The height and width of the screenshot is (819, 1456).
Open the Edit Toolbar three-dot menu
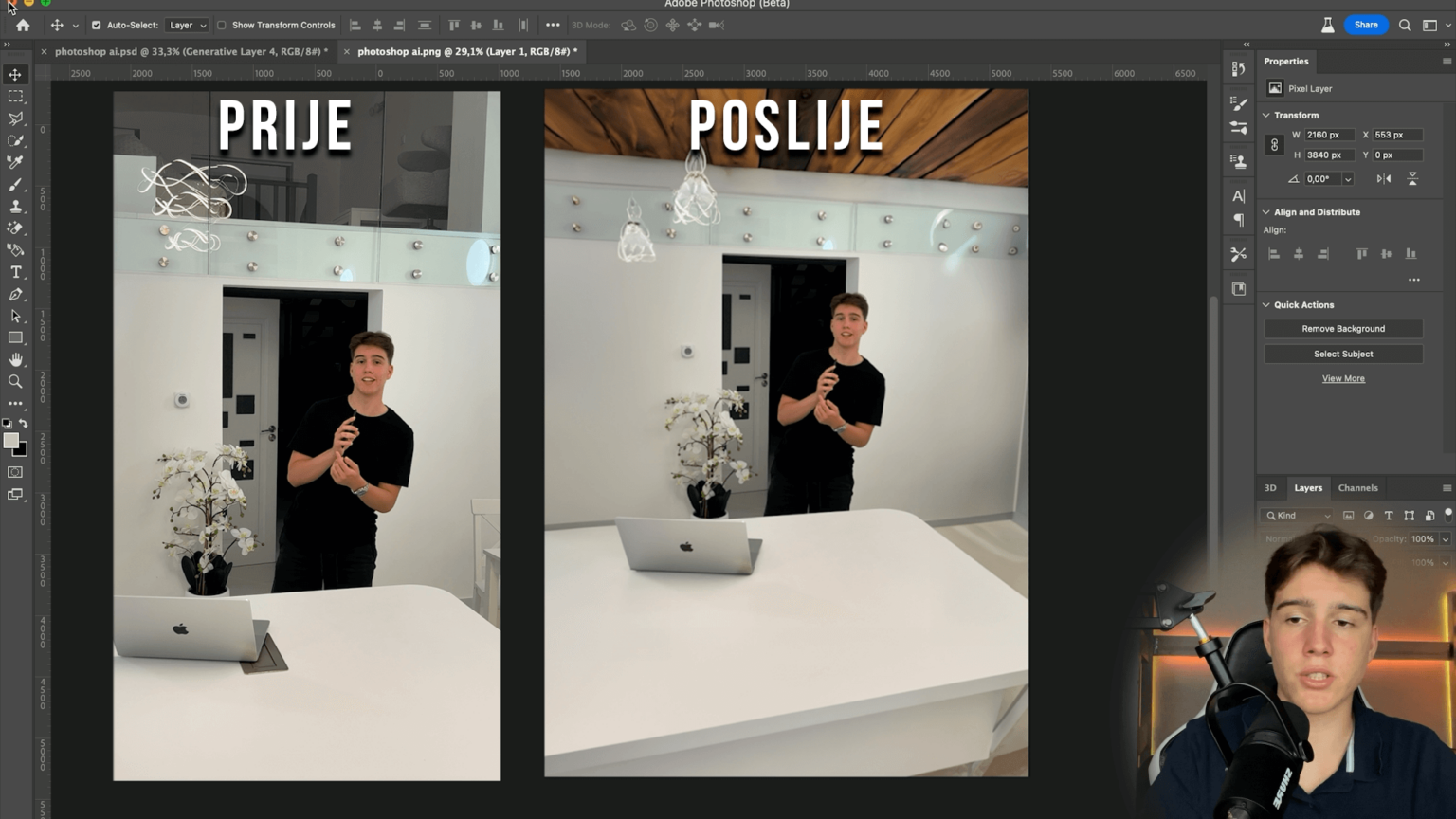15,403
